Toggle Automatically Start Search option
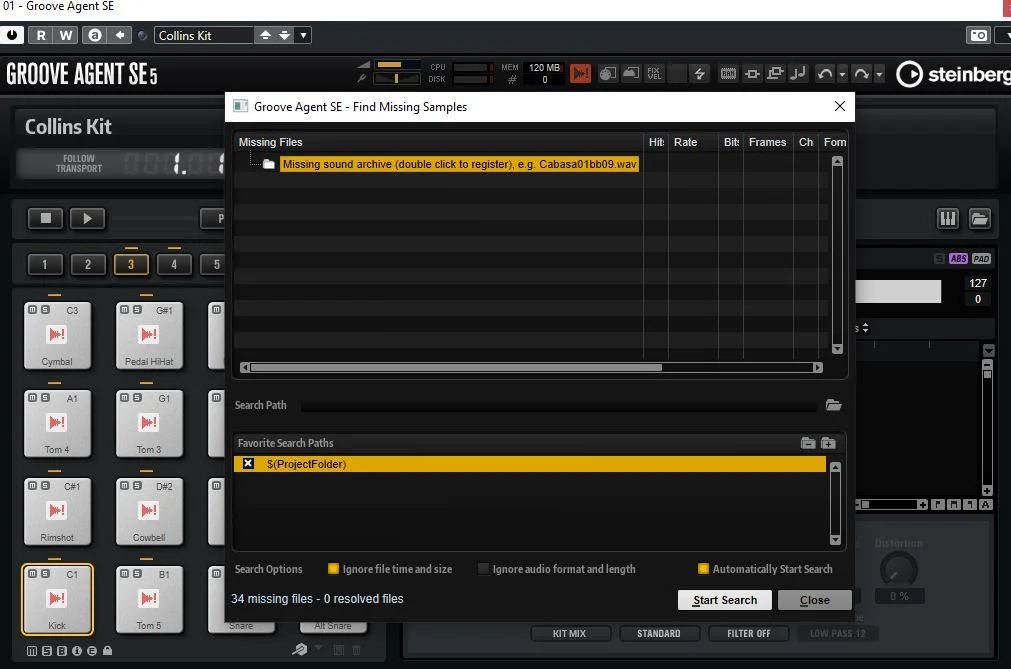Image resolution: width=1011 pixels, height=669 pixels. (703, 568)
